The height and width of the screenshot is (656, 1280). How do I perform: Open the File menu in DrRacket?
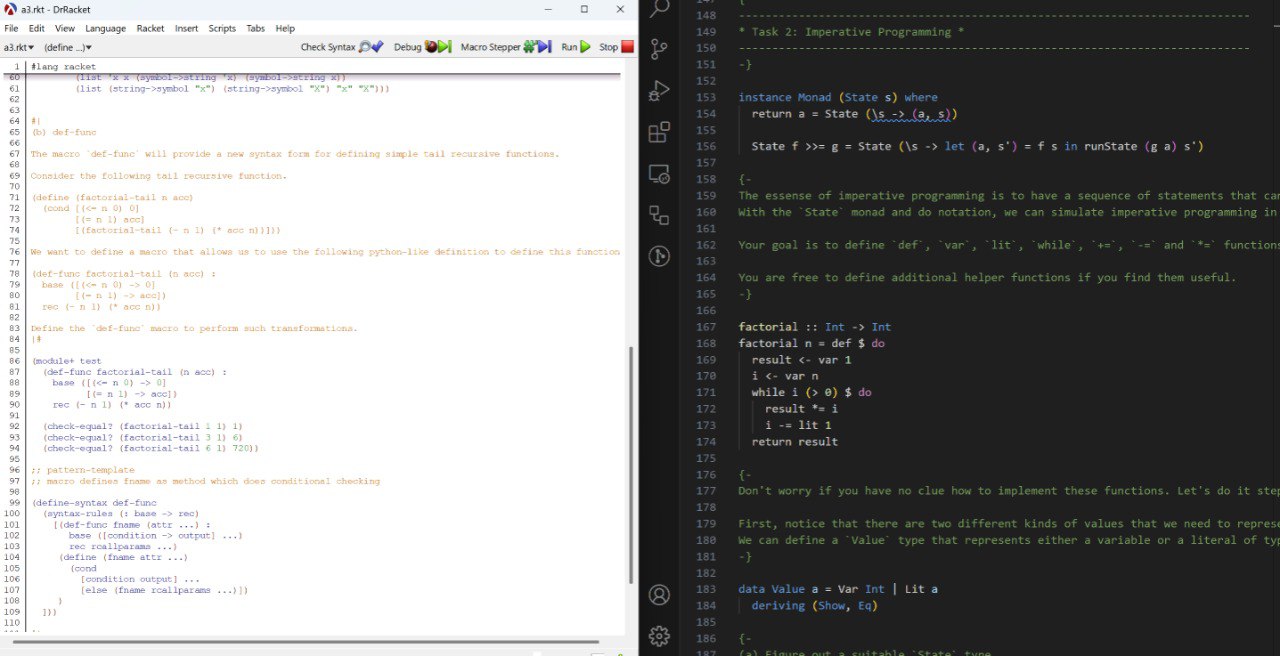[x=11, y=28]
